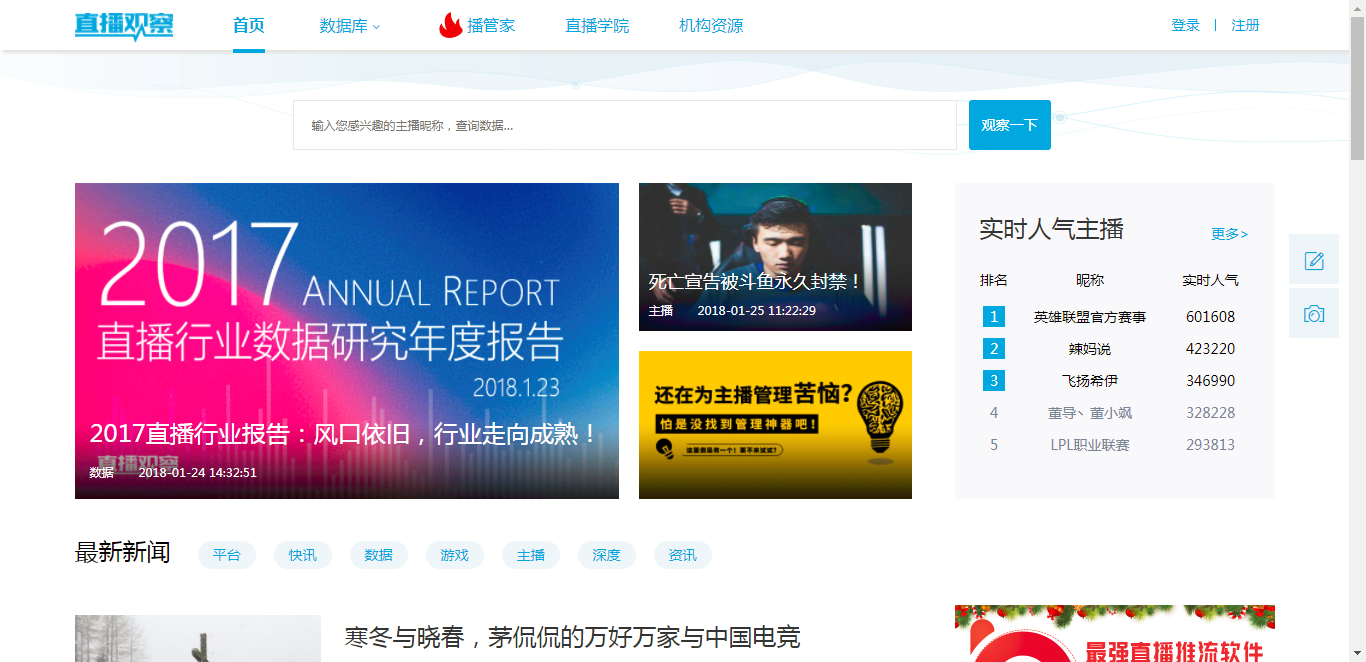Open the 直播学院 menu item
Viewport: 1366px width, 662px height.
coord(597,26)
